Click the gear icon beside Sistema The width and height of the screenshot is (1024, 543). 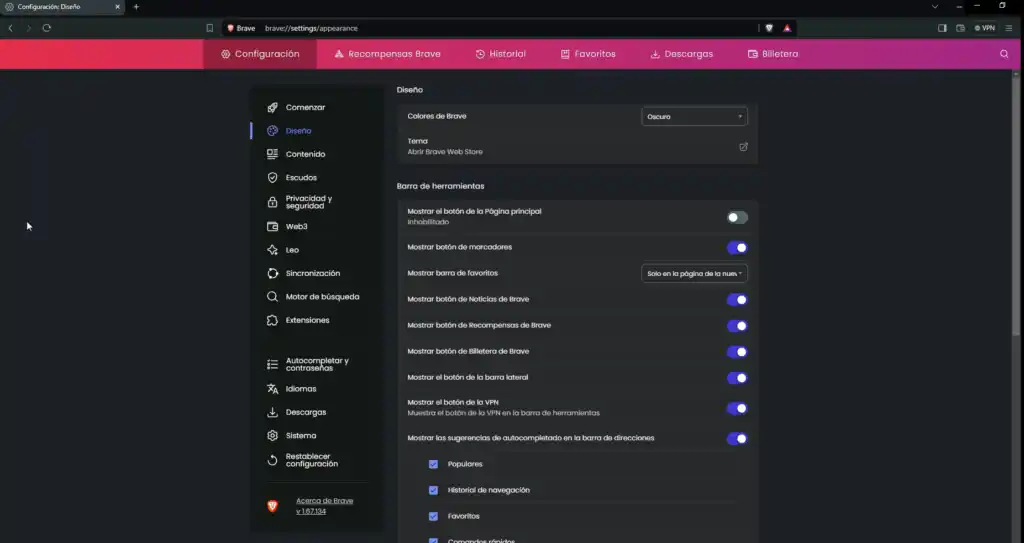click(272, 436)
